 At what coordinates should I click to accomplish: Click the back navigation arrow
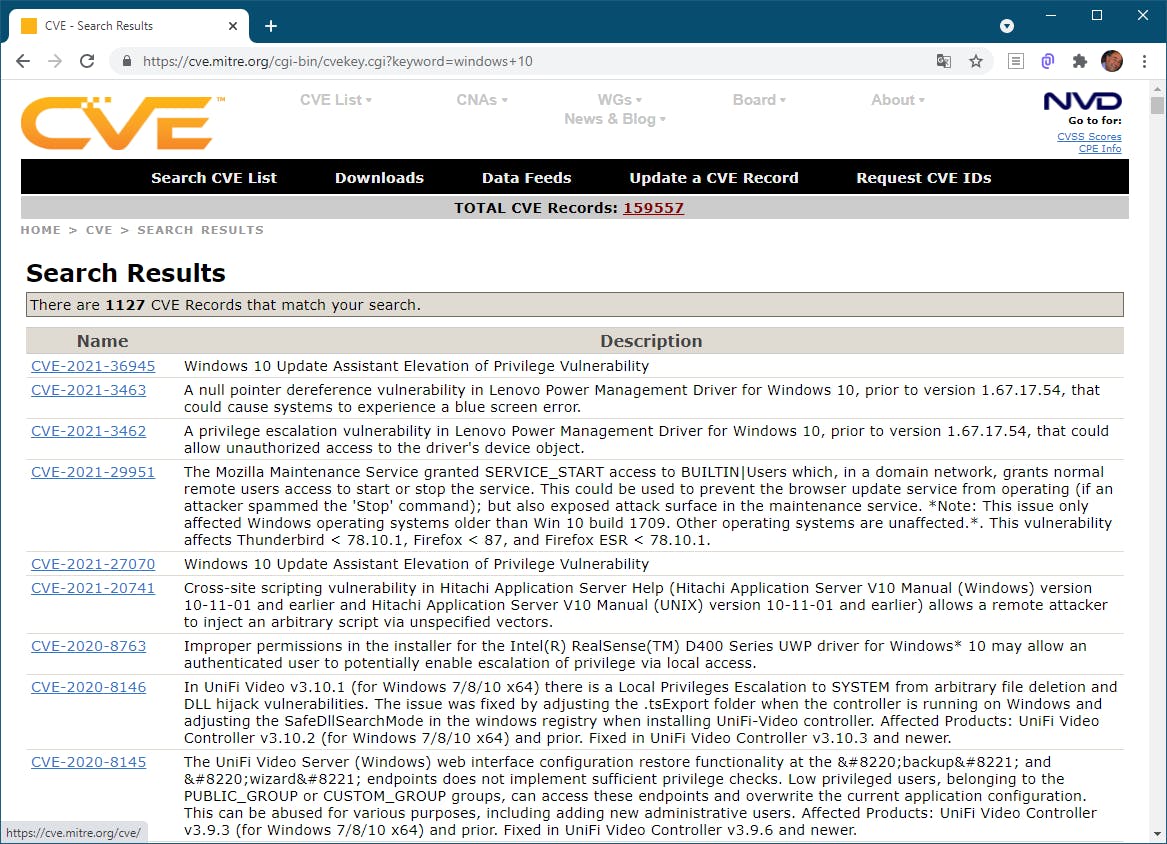pyautogui.click(x=23, y=61)
